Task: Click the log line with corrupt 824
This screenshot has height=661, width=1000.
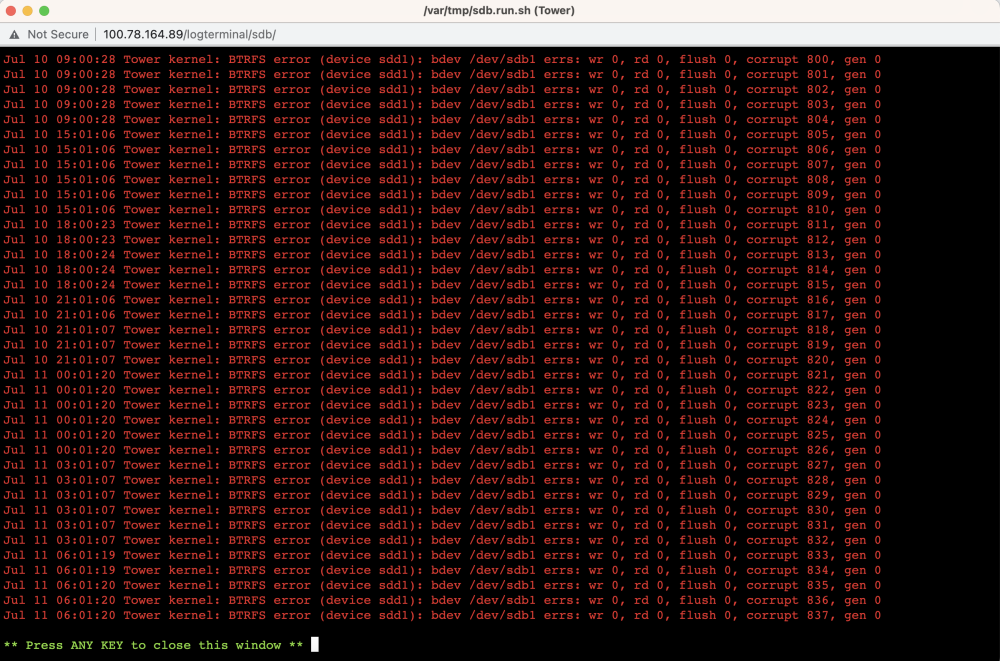Action: click(x=442, y=420)
